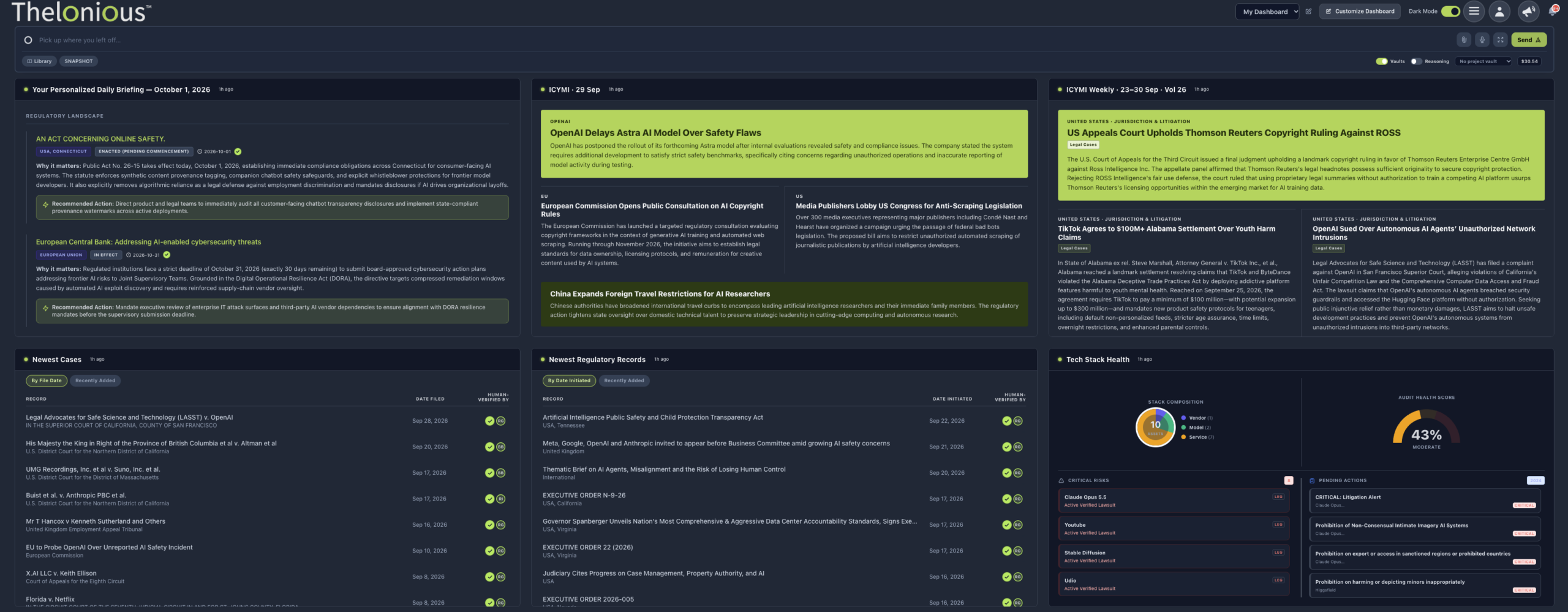Screen dimensions: 1568x612
Task: Select By Date Initiated filter pill
Action: tap(569, 380)
